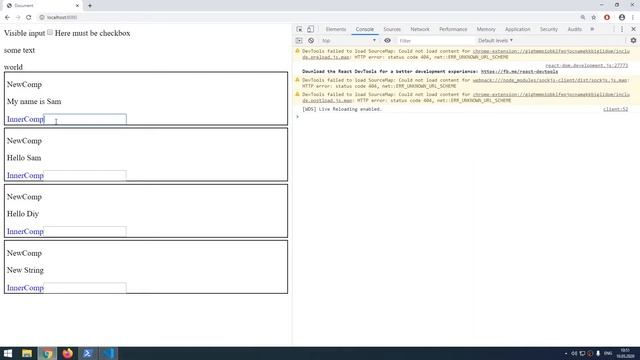Viewport: 640px width, 360px height.
Task: Switch to the Elements tab
Action: coord(336,29)
